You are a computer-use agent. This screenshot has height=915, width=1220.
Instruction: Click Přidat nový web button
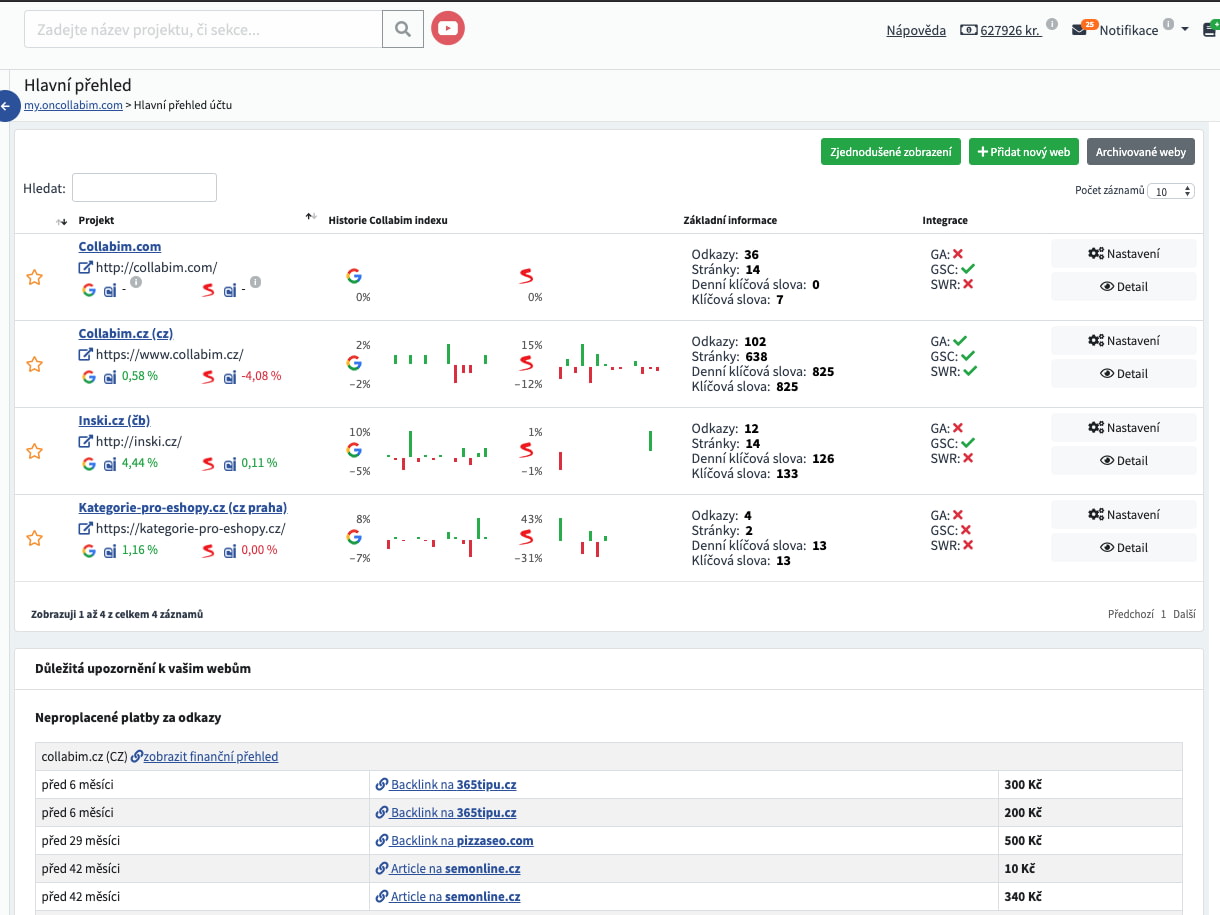(1024, 152)
